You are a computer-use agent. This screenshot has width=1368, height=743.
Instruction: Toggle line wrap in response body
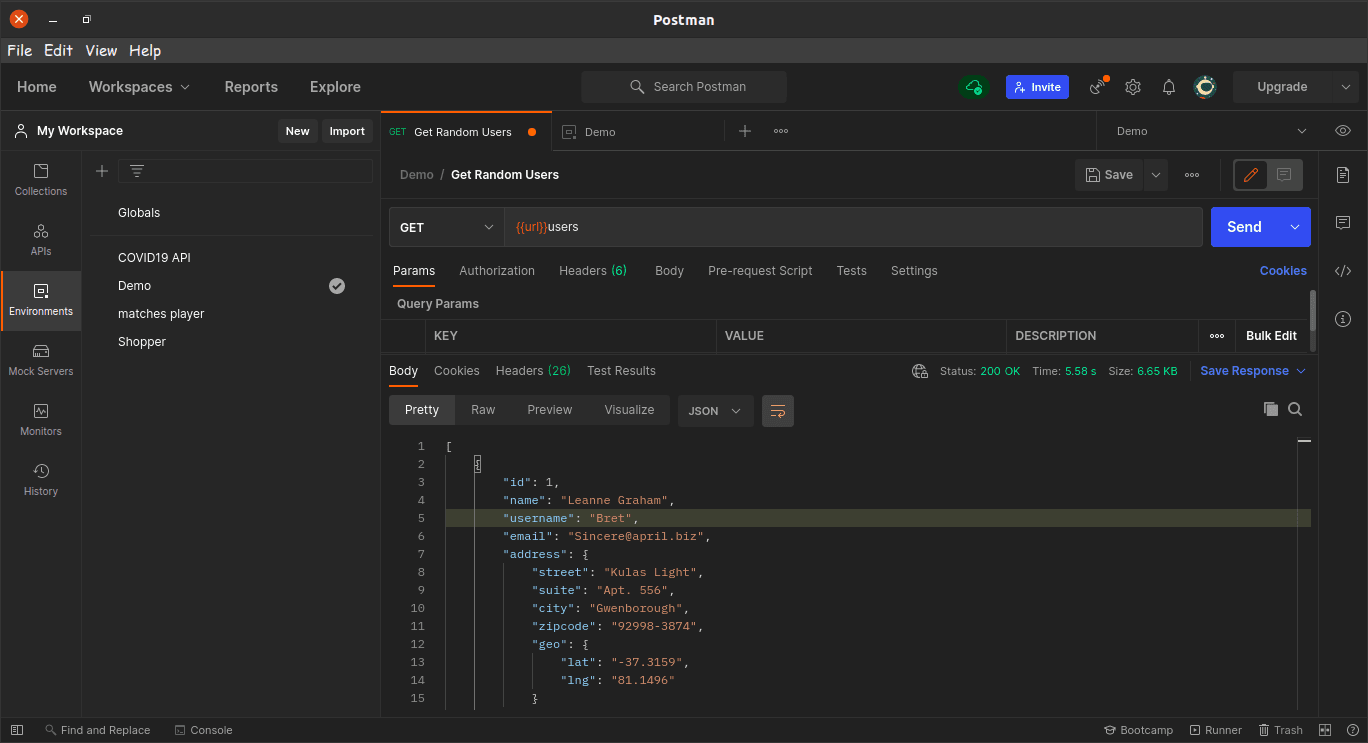point(778,411)
